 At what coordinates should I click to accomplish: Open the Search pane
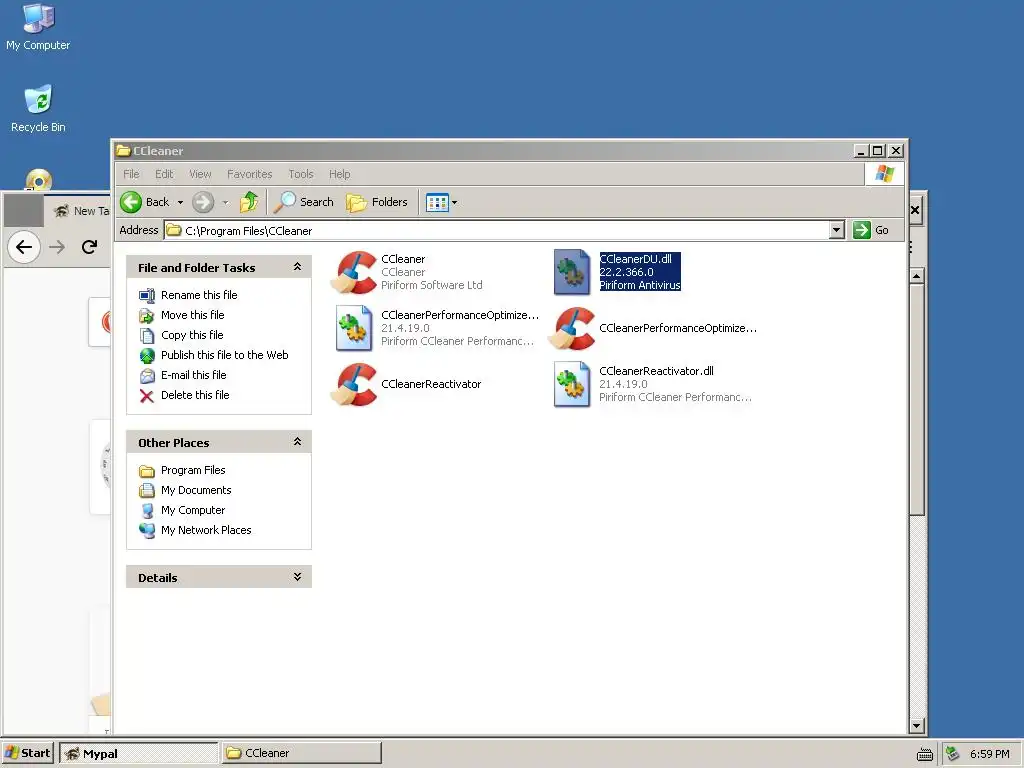tap(304, 202)
